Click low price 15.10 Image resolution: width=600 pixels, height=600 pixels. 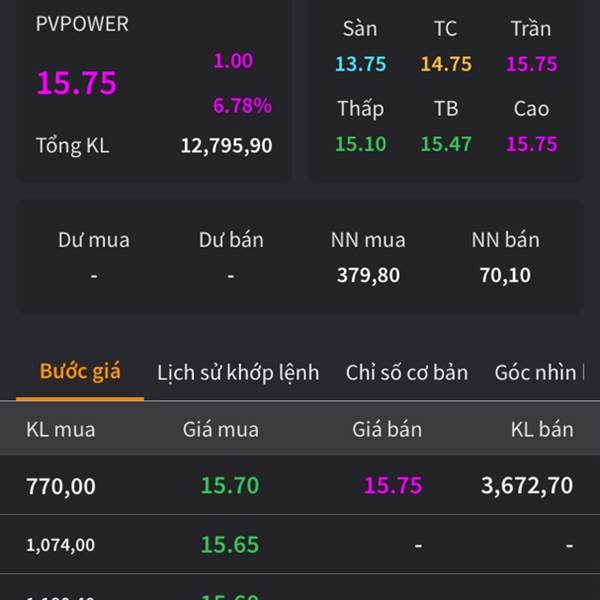[360, 144]
